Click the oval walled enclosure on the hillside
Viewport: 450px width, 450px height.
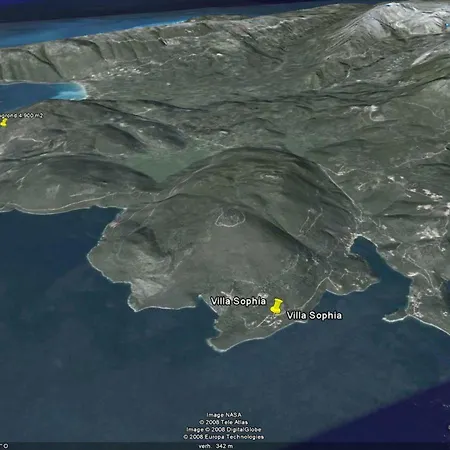point(230,217)
